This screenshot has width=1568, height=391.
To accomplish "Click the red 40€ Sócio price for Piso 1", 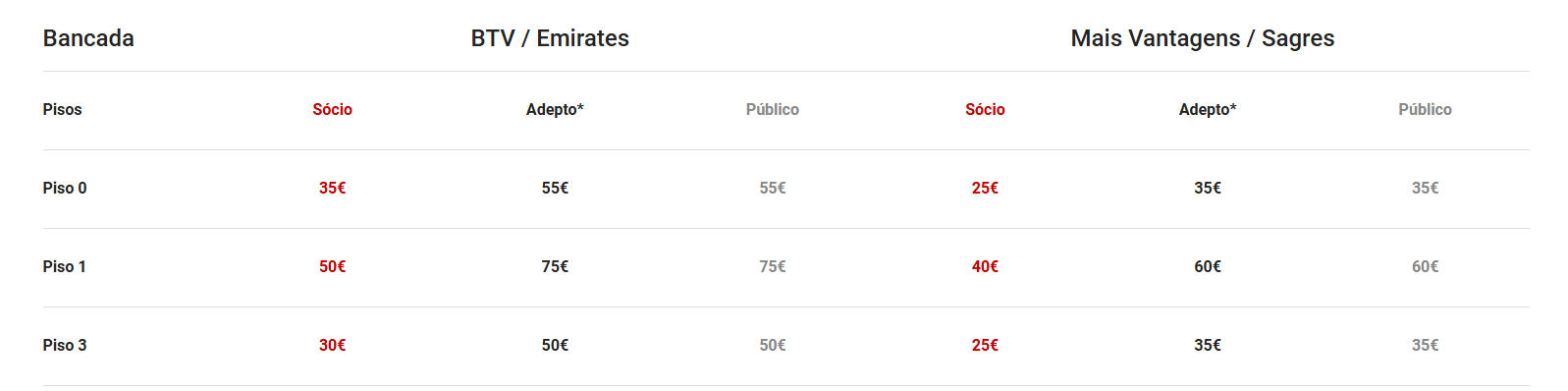I will pyautogui.click(x=985, y=266).
